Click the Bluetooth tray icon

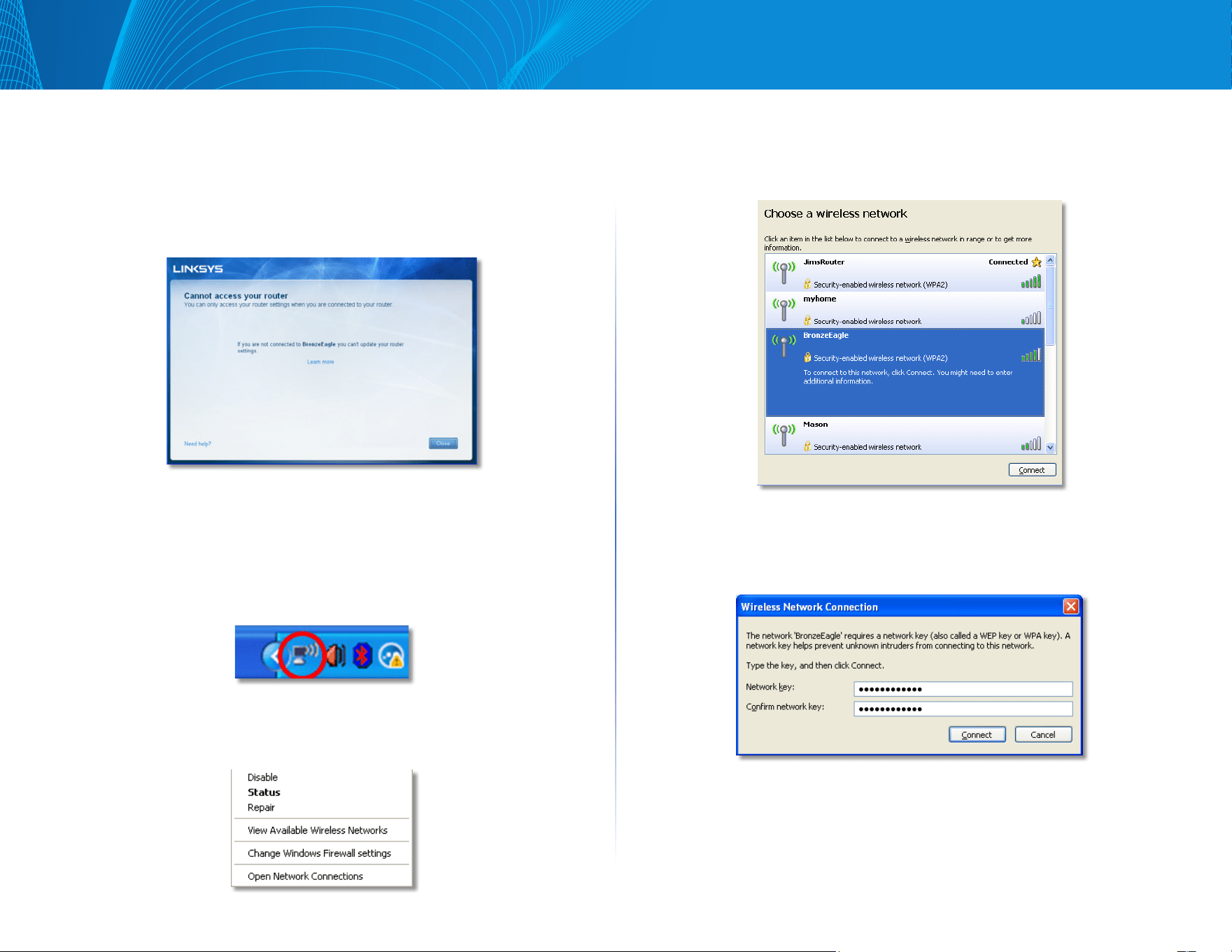362,655
